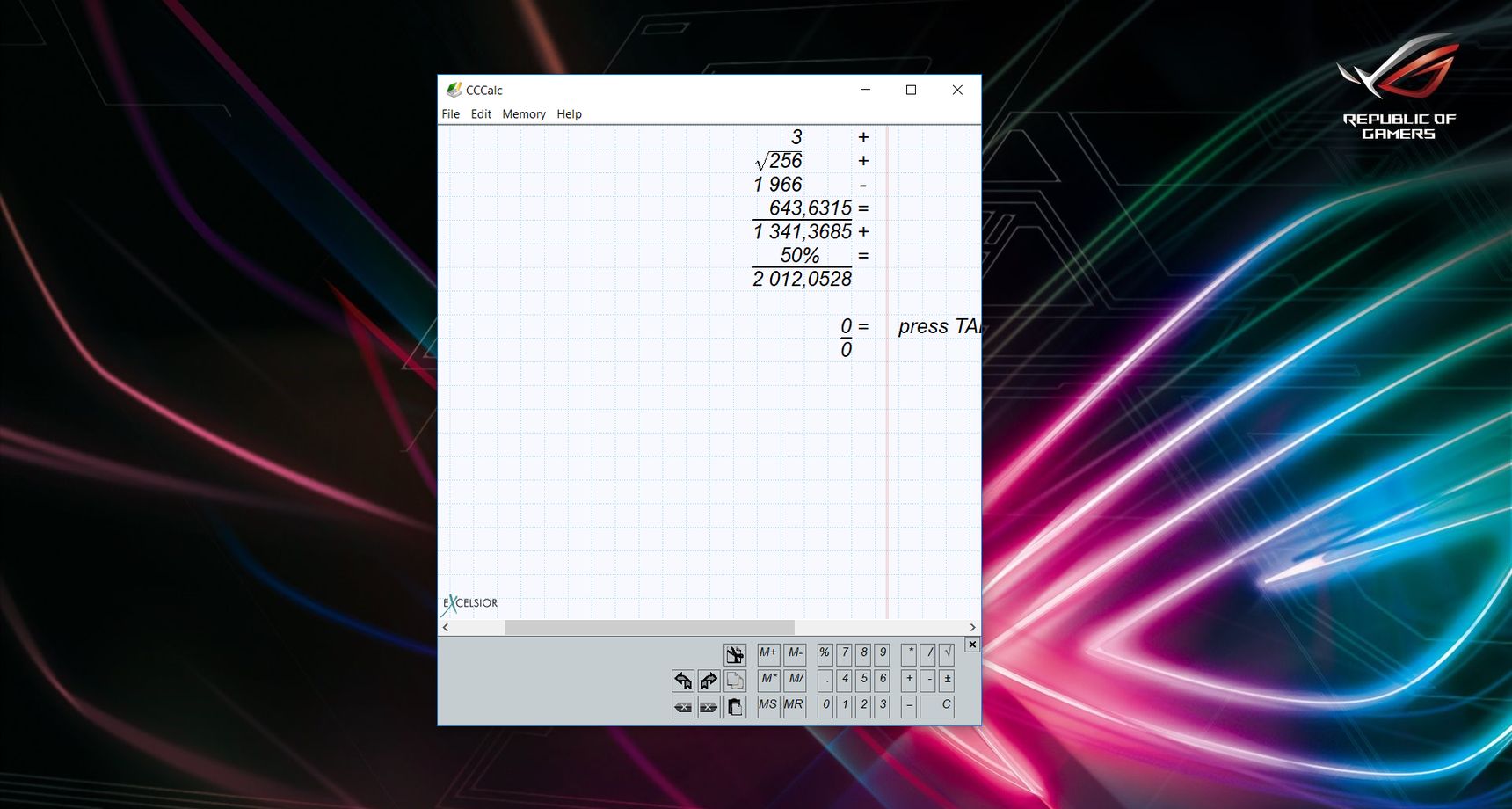
Task: Open the File menu
Action: [450, 114]
